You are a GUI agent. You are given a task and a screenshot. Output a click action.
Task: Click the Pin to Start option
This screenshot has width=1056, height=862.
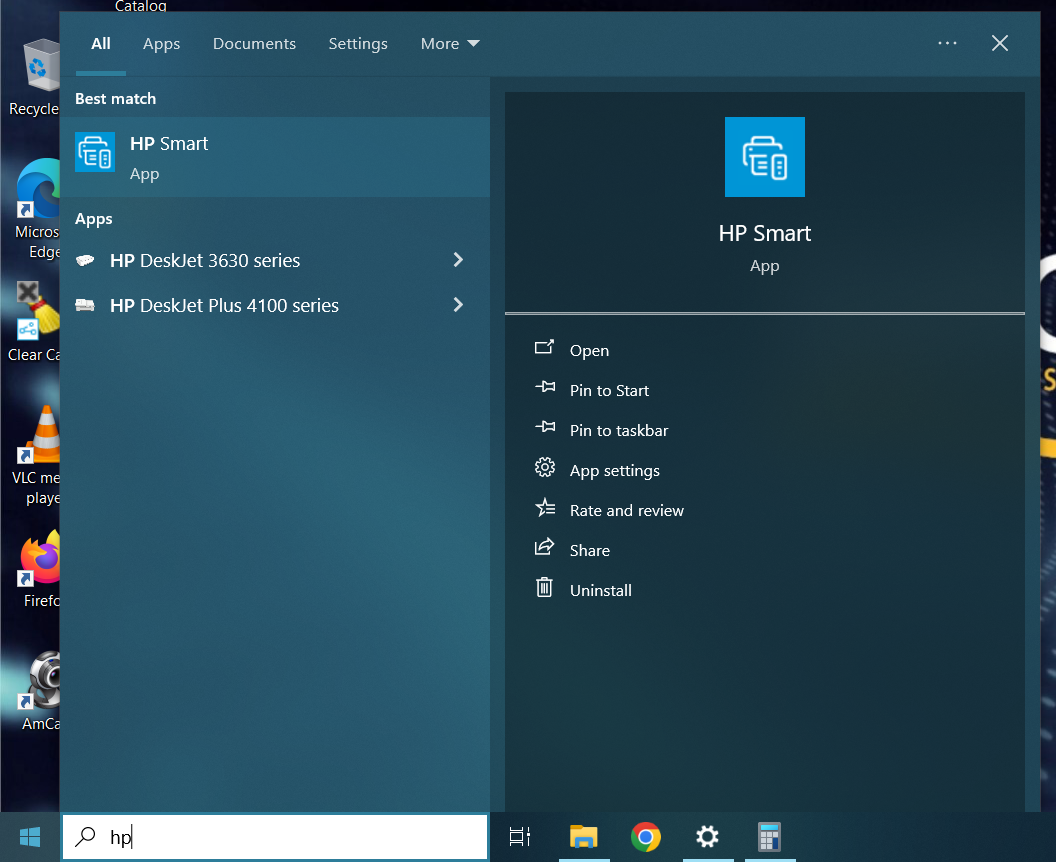[609, 391]
